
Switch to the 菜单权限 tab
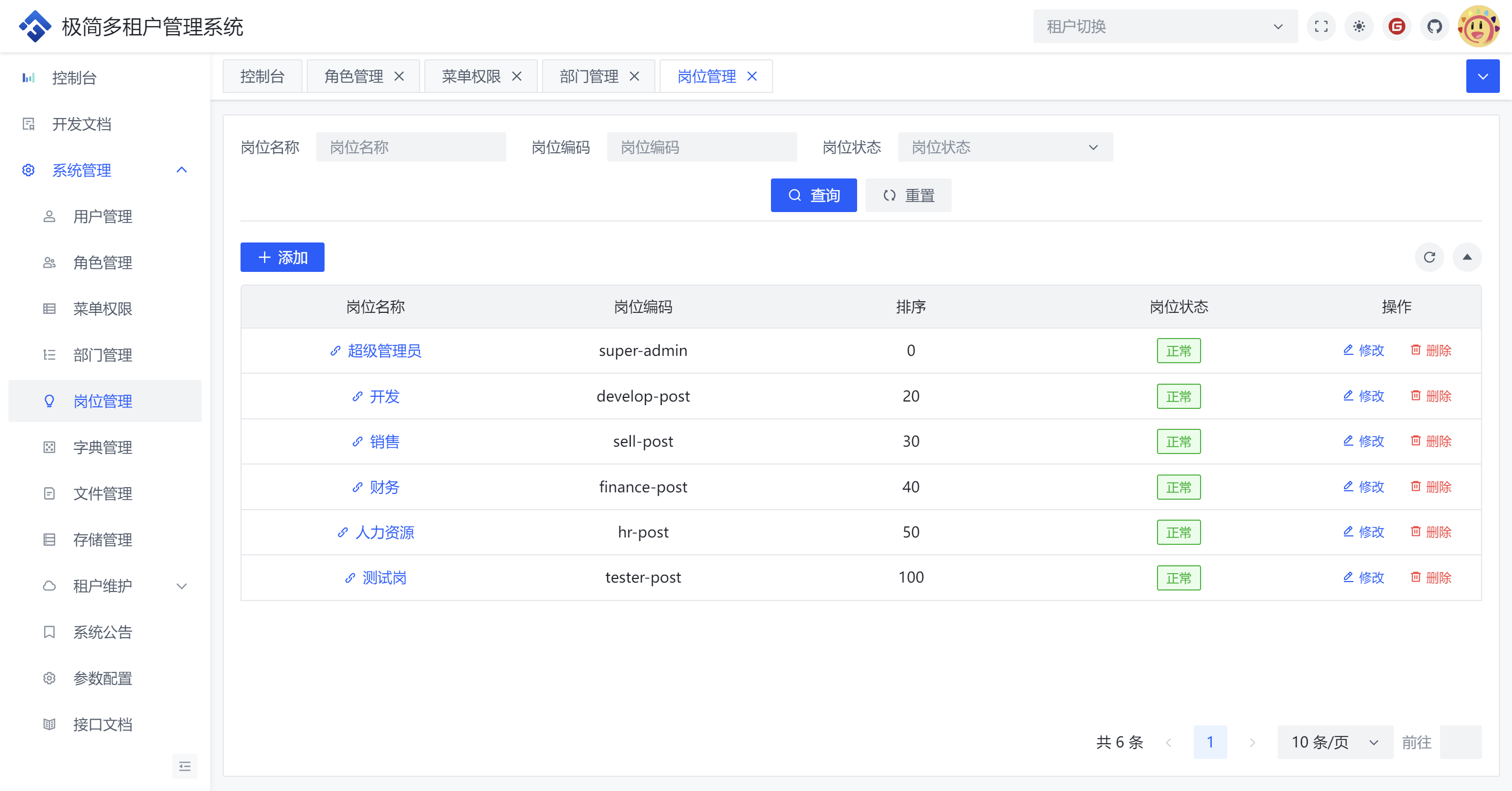(471, 76)
